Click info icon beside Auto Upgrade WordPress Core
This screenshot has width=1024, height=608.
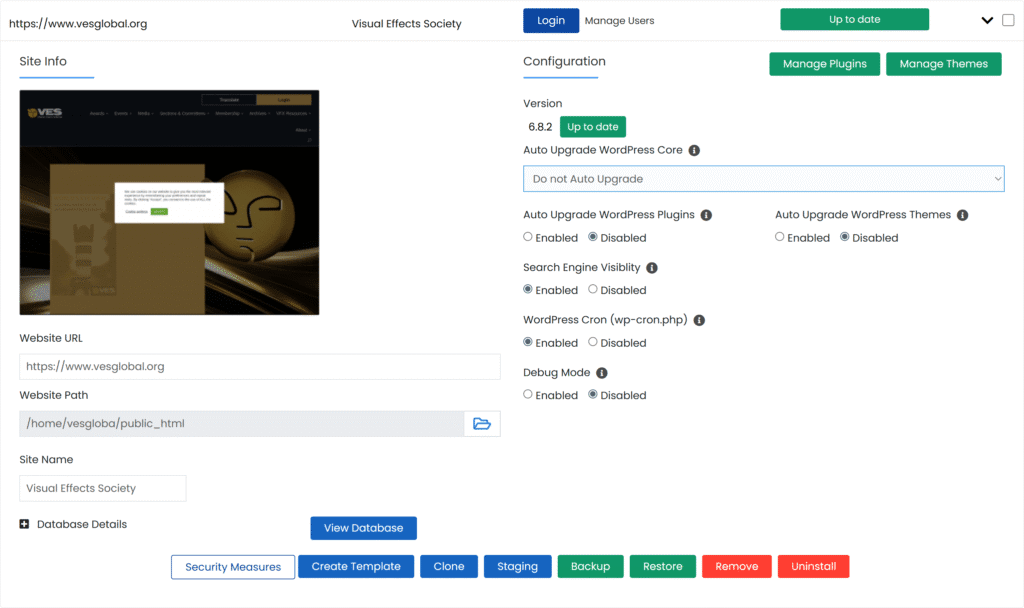point(694,150)
